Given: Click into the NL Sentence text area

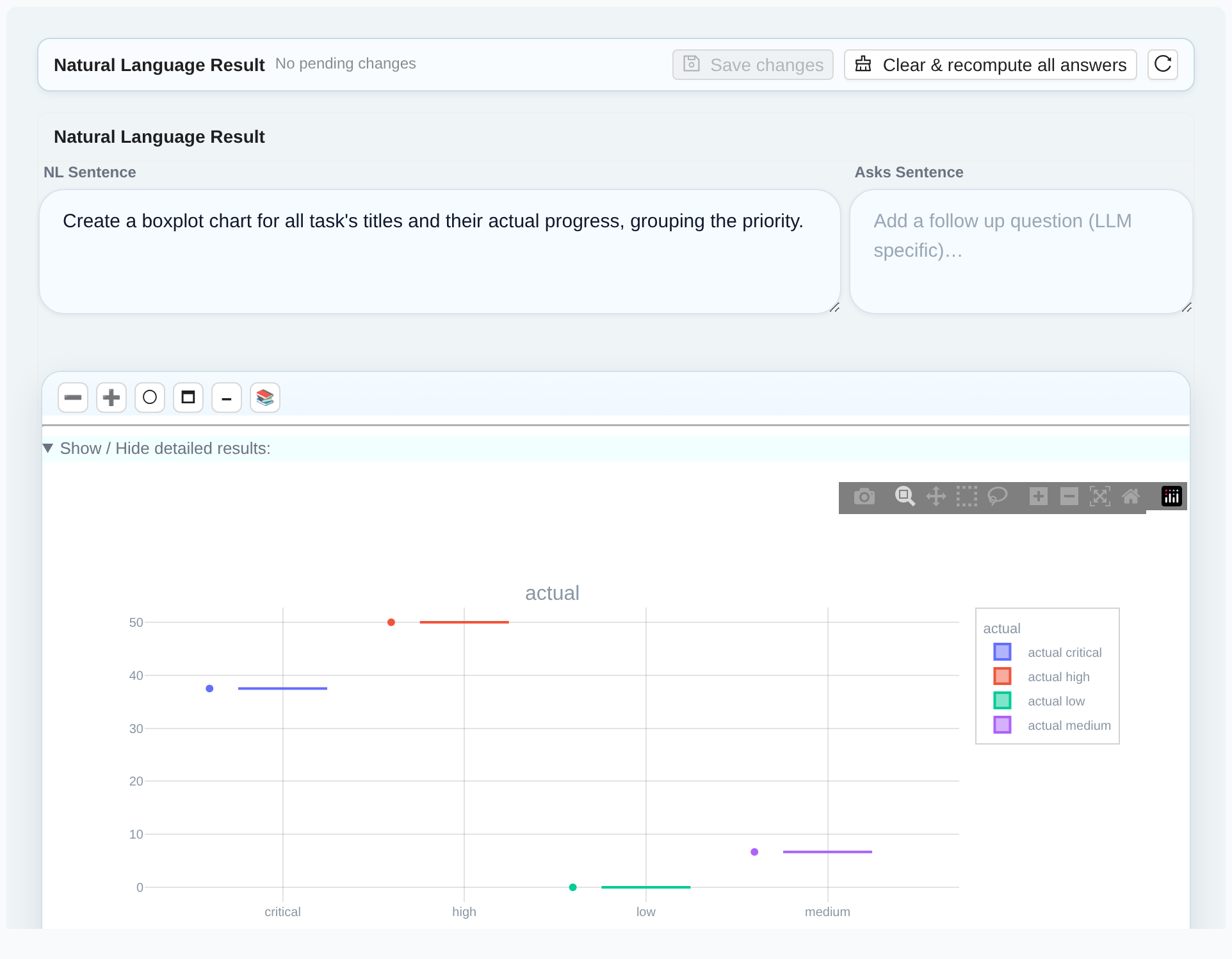Looking at the screenshot, I should [x=440, y=252].
